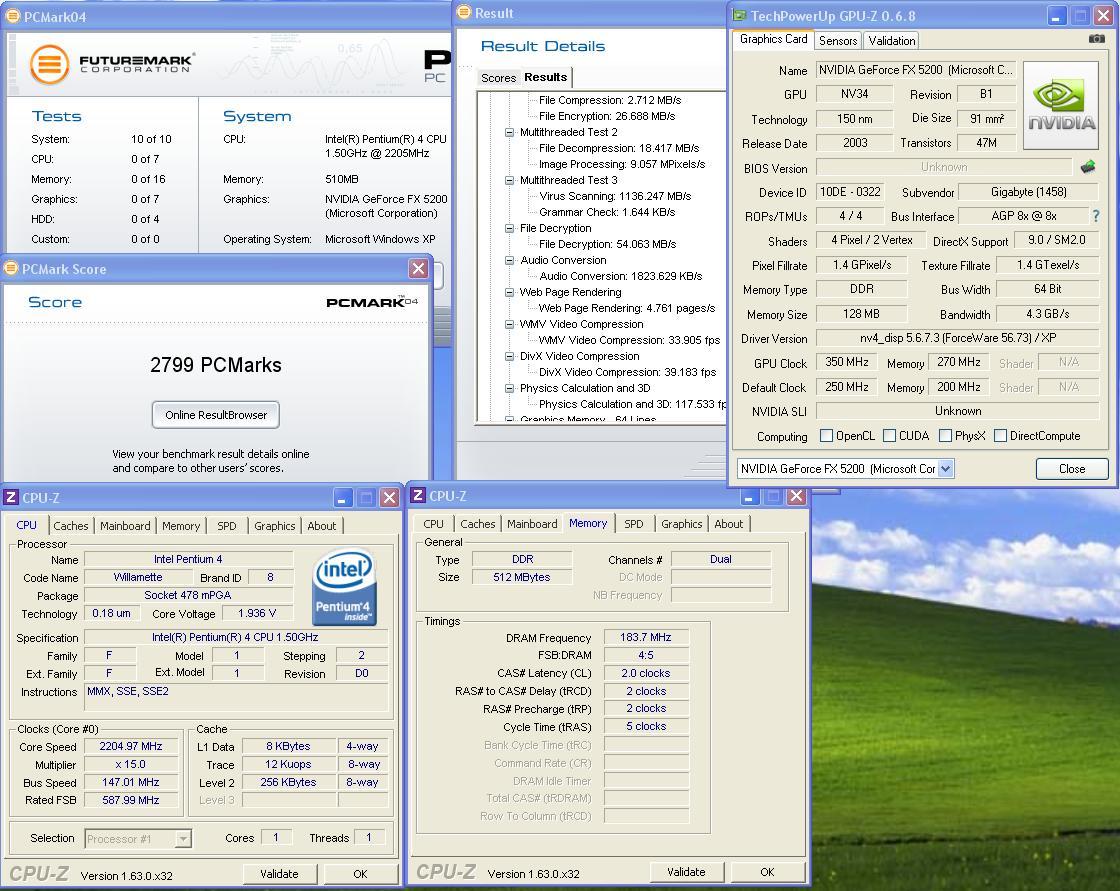This screenshot has height=891, width=1120.
Task: Select the Image Processing result row
Action: pos(621,164)
